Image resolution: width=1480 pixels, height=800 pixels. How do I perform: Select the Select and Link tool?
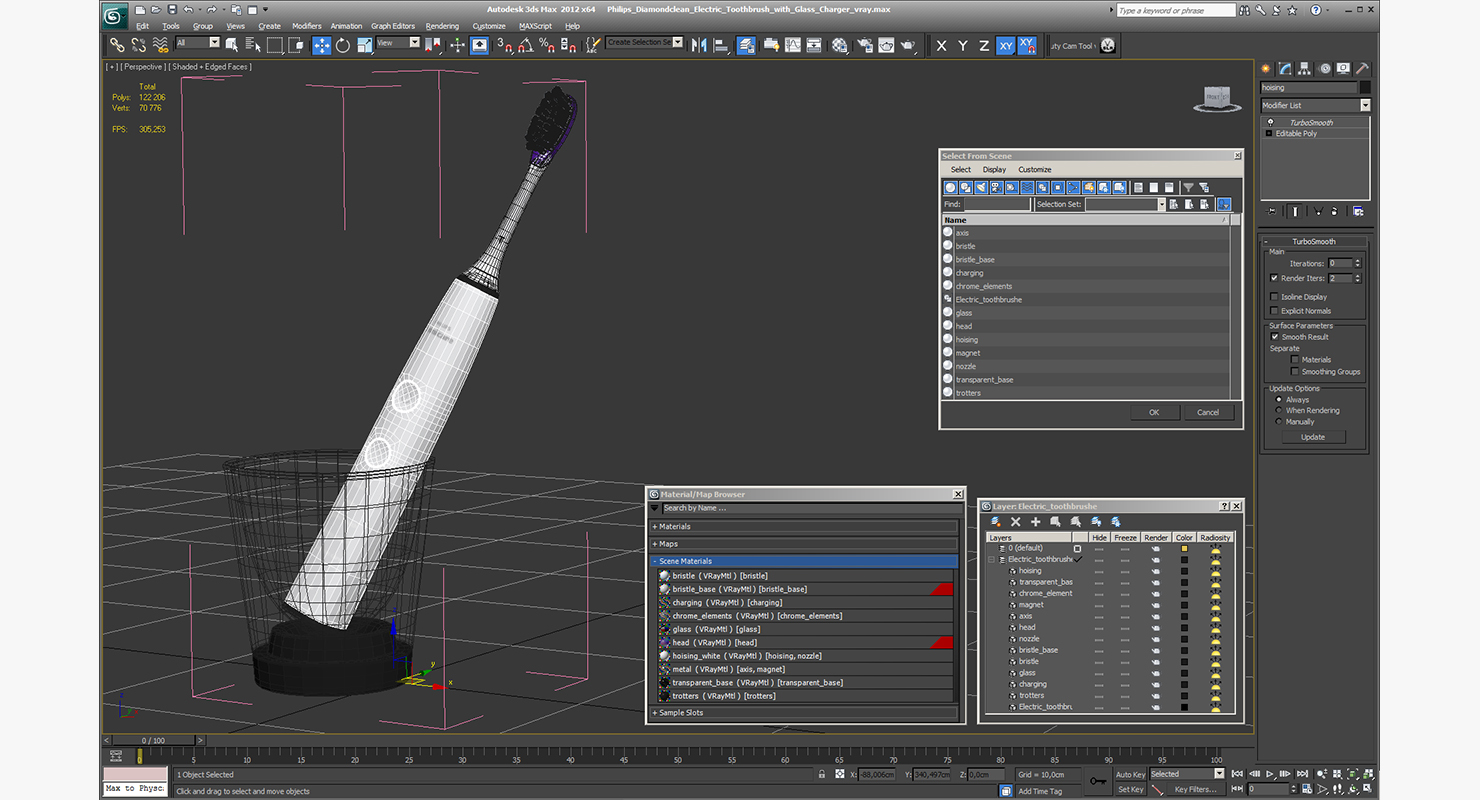(117, 45)
